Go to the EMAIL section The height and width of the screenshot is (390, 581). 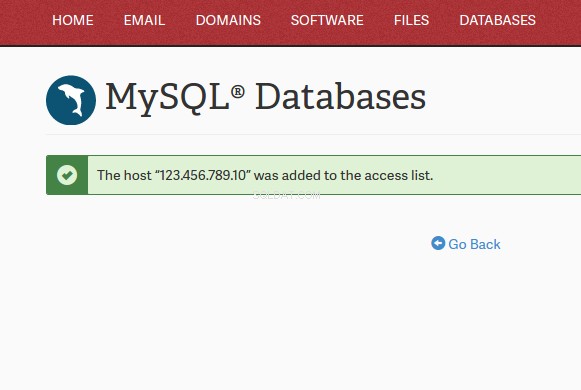click(x=144, y=20)
